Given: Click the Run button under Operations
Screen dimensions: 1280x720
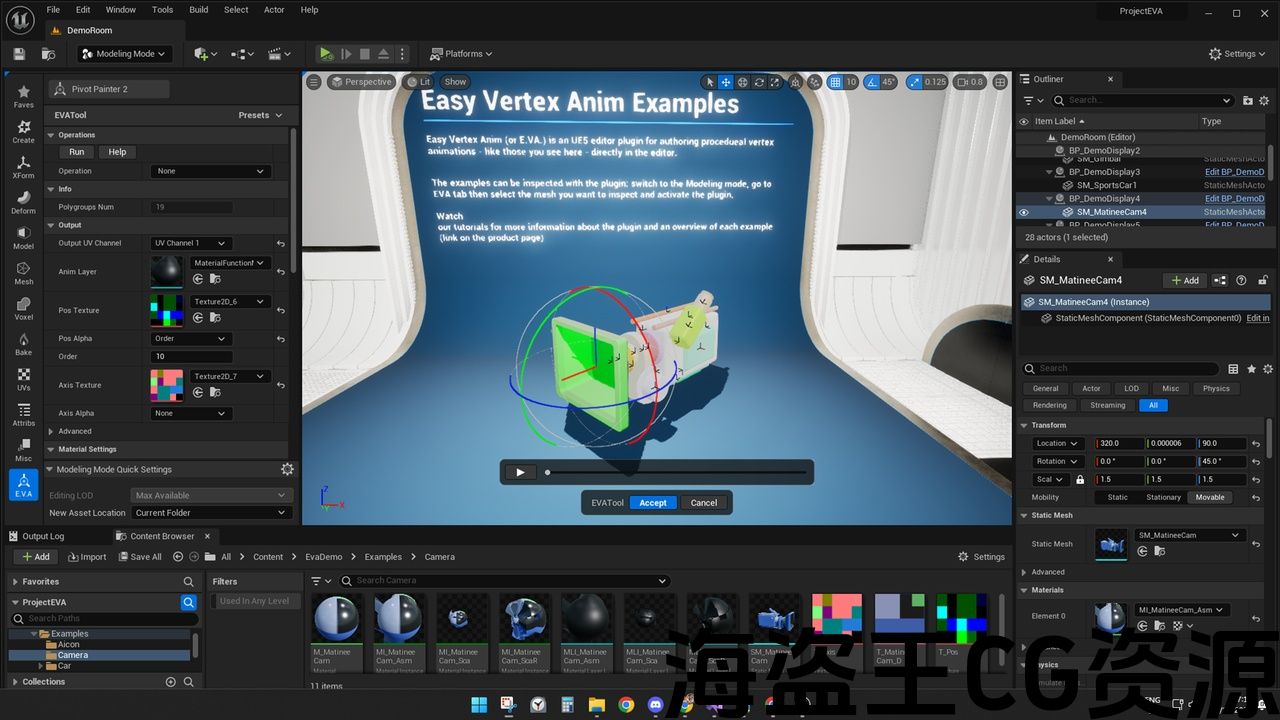Looking at the screenshot, I should click(x=77, y=152).
